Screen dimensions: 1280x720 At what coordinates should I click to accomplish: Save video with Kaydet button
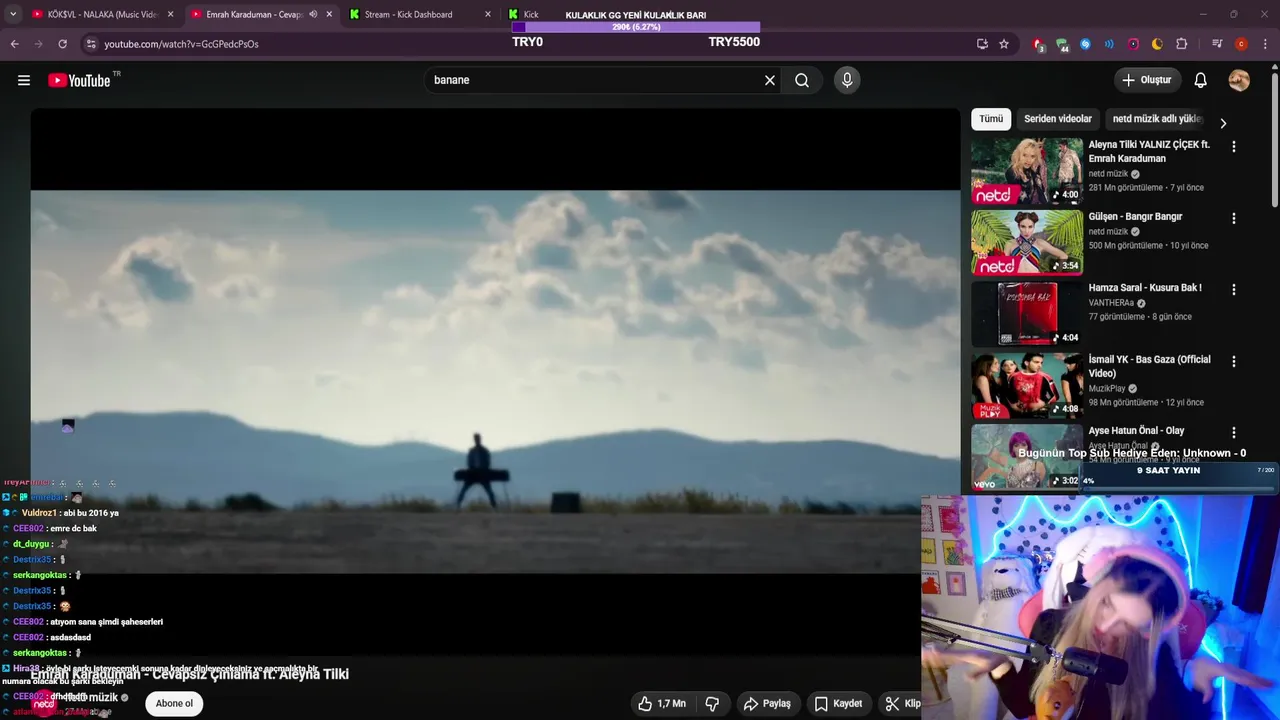coord(838,704)
